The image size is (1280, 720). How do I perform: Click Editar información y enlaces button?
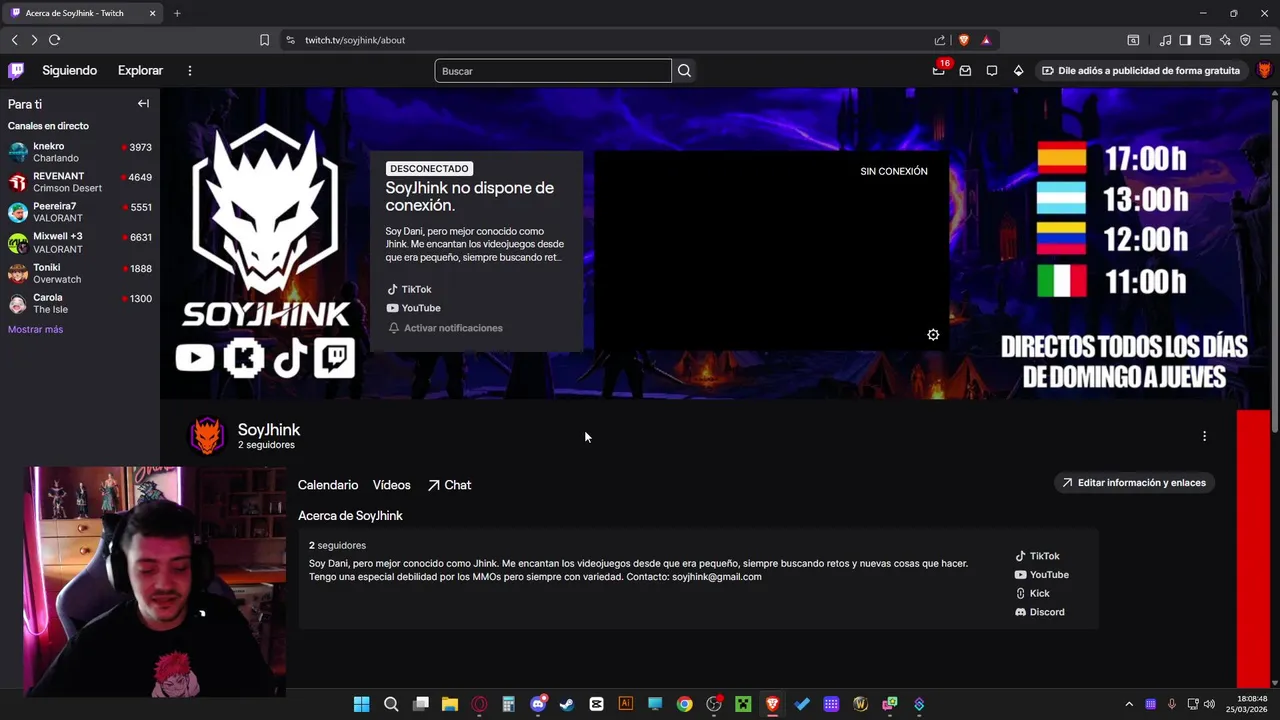click(1133, 483)
